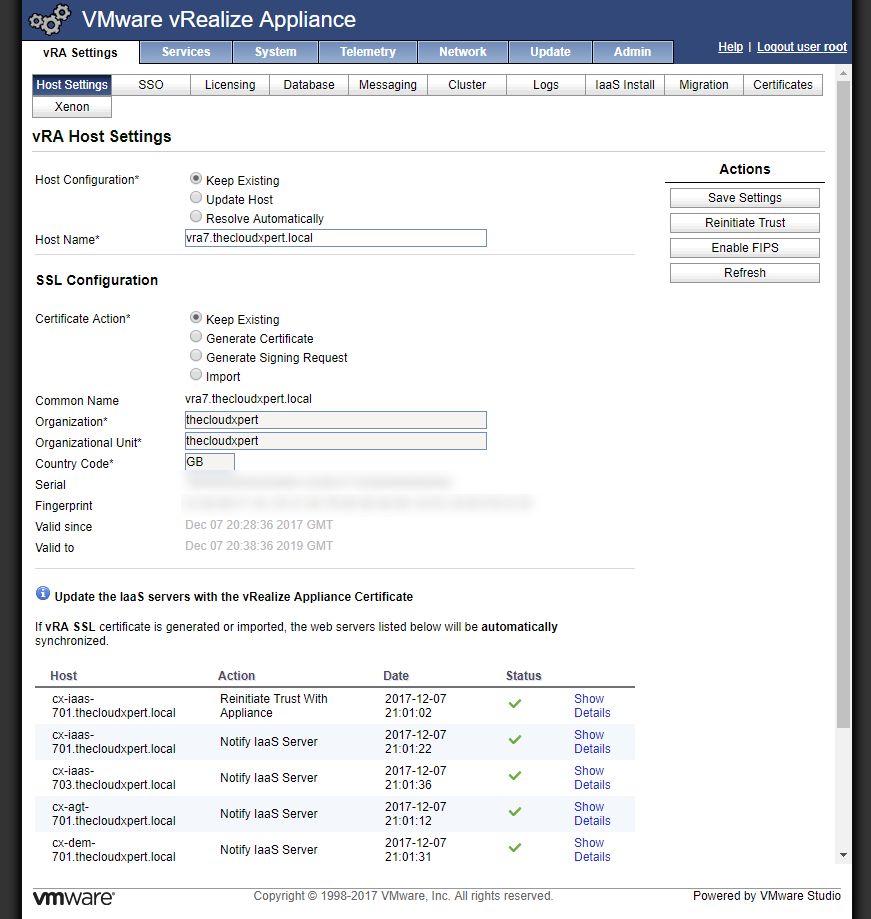Select Resolve Automatically radio button

(196, 217)
